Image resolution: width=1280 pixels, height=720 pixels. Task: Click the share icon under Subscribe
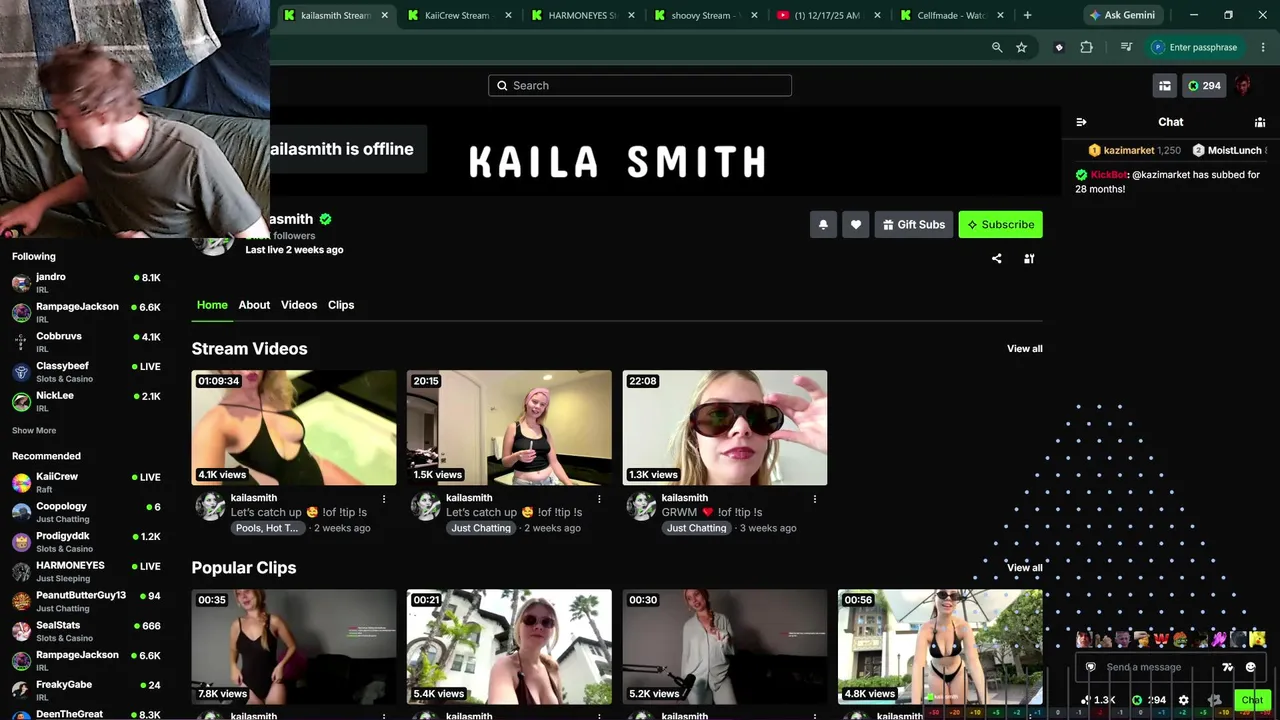pyautogui.click(x=996, y=258)
